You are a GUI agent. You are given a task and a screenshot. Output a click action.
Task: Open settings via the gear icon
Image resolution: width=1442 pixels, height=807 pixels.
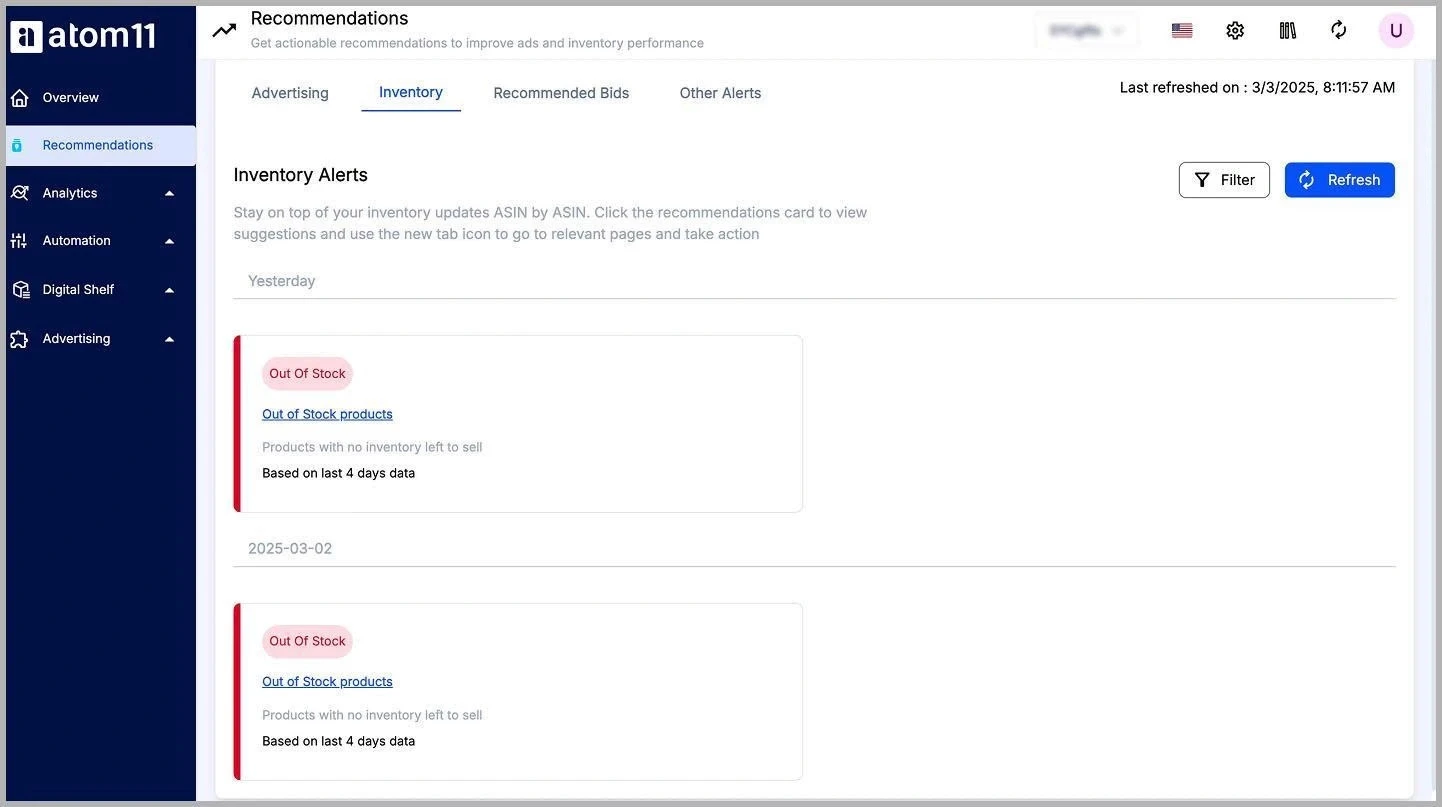pos(1235,30)
